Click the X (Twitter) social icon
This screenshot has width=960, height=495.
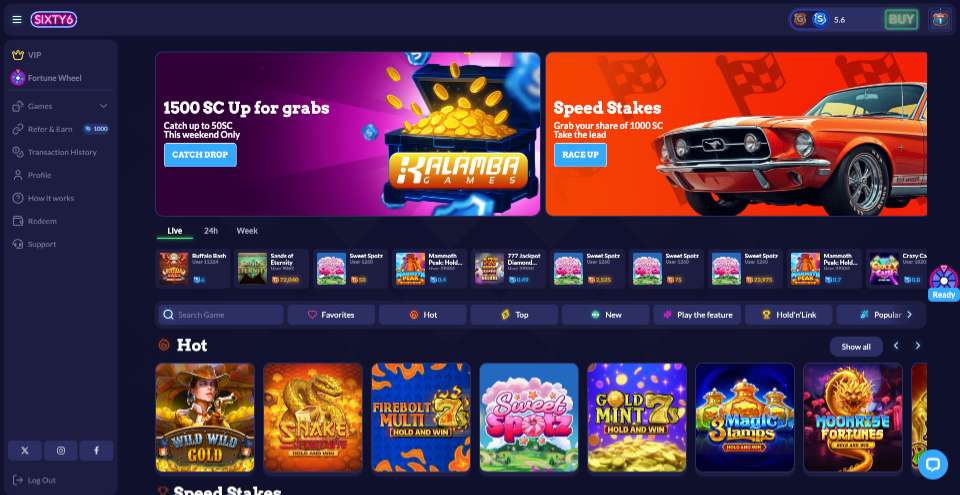click(25, 450)
